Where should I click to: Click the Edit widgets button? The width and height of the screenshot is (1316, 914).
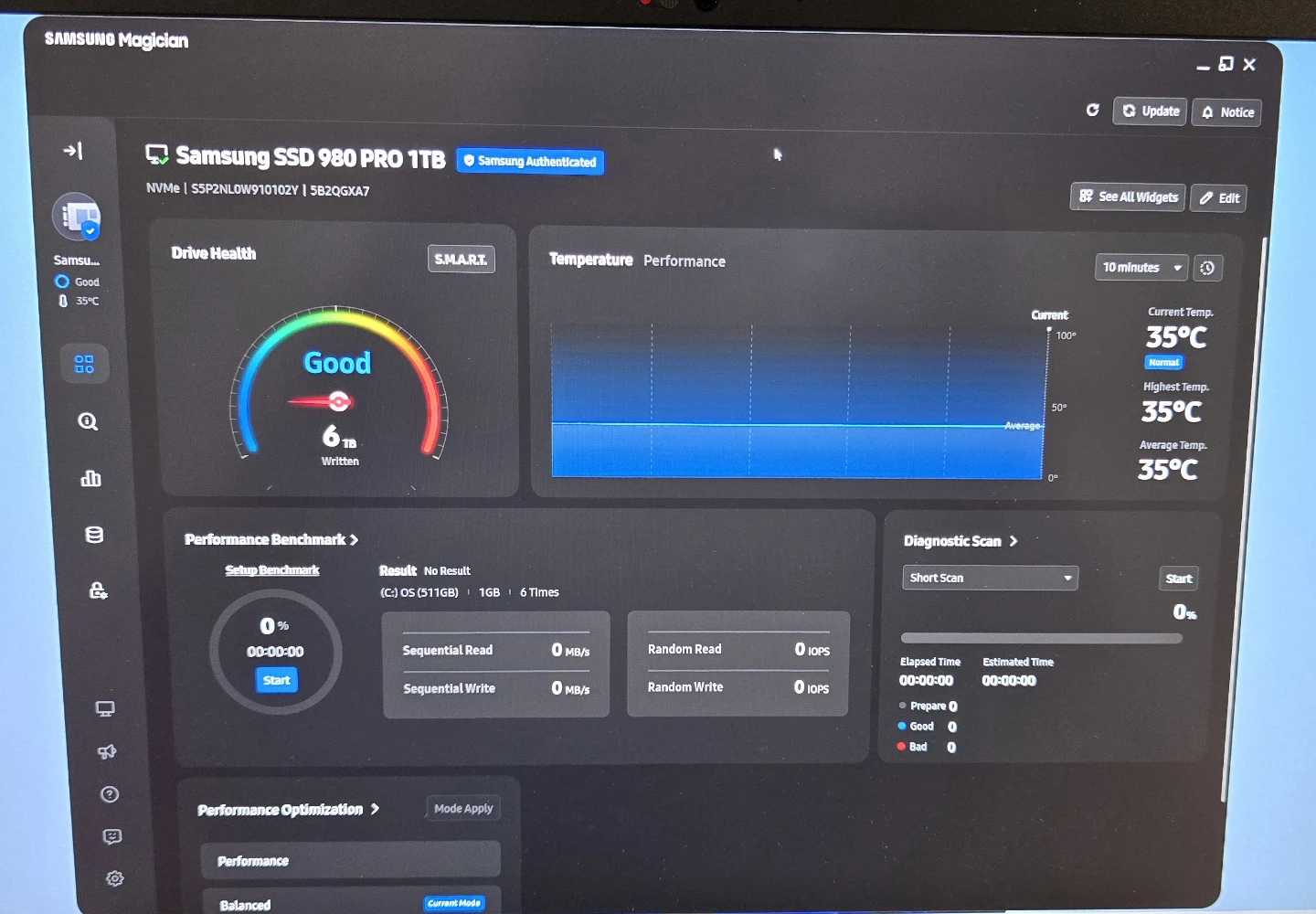(1219, 198)
